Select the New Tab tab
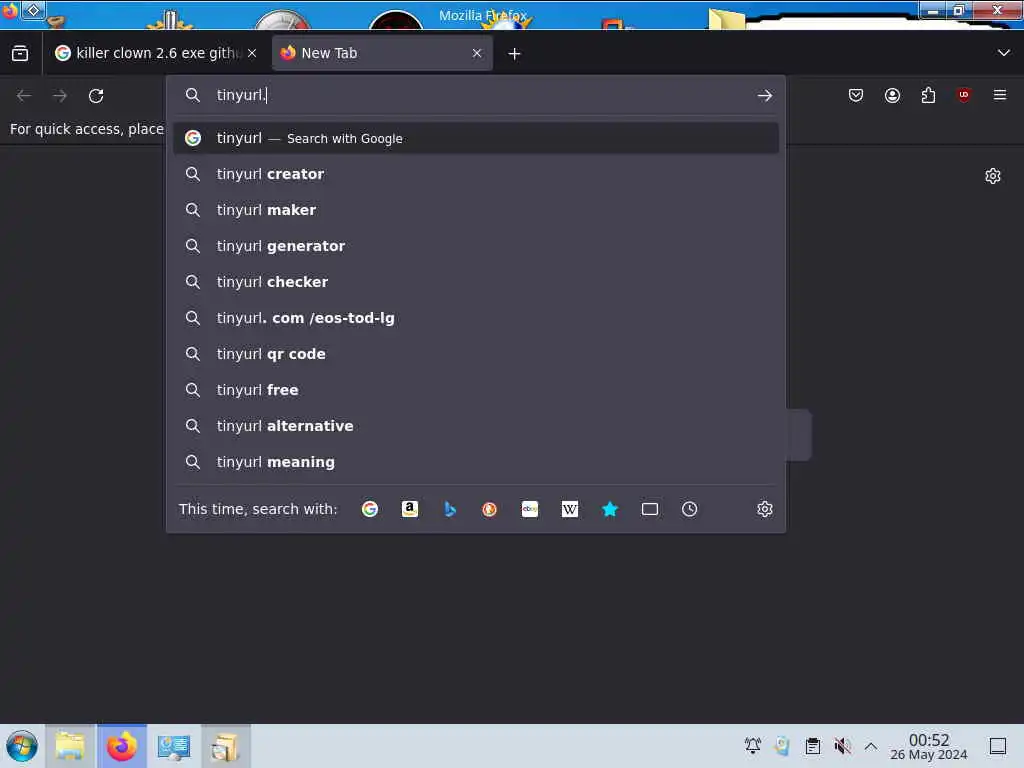The height and width of the screenshot is (768, 1024). coord(383,54)
